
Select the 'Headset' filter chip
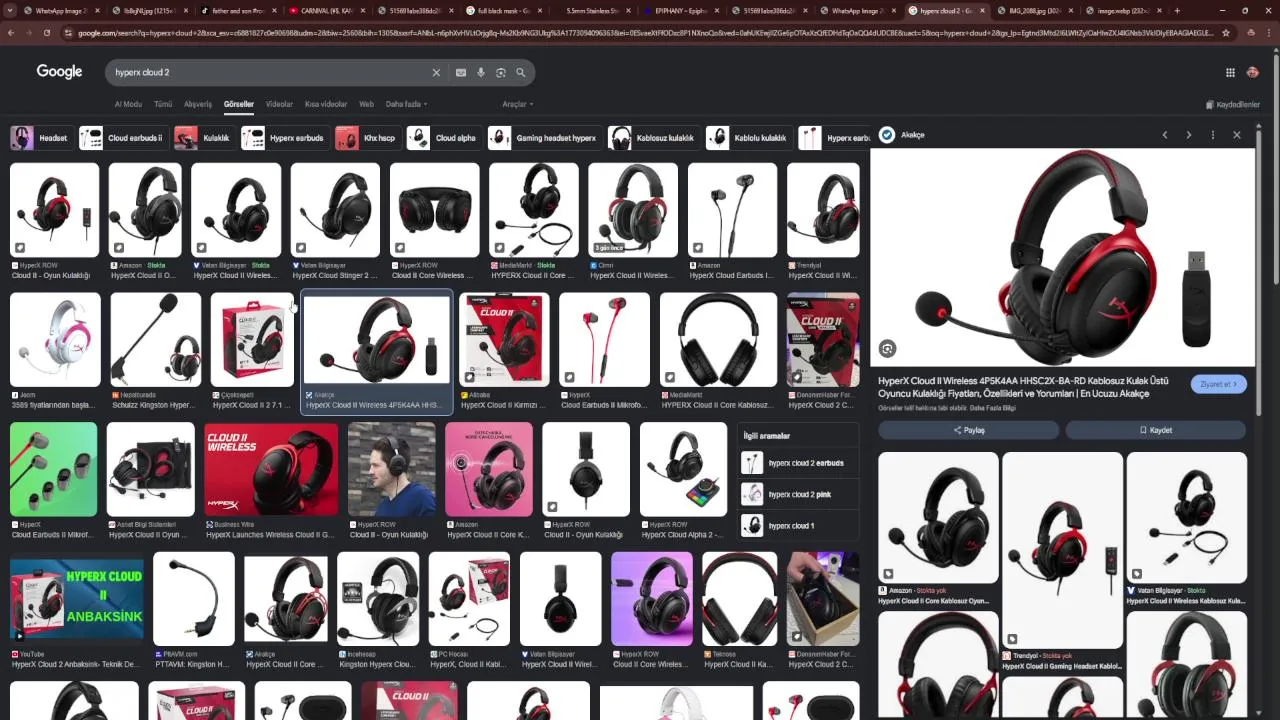pos(40,138)
